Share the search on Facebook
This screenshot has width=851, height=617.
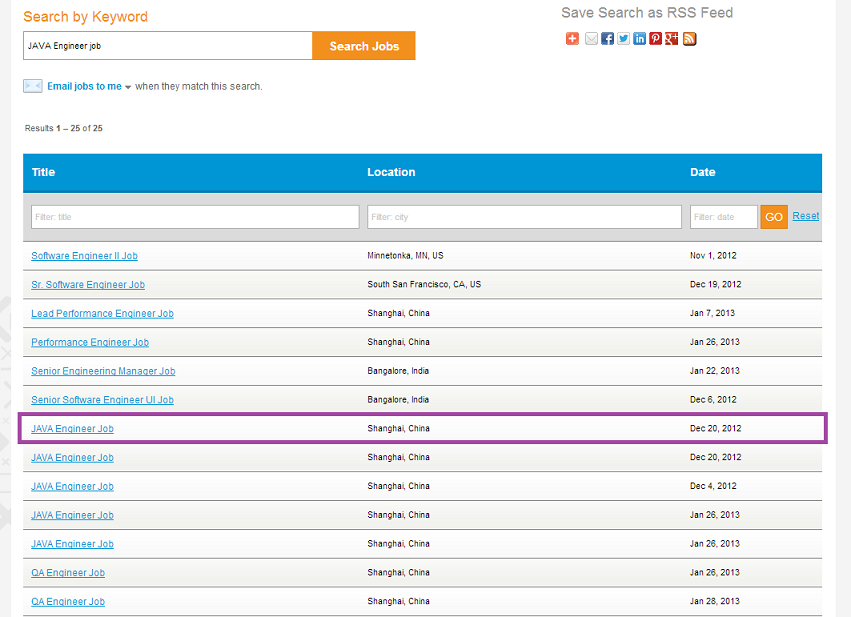pyautogui.click(x=607, y=39)
